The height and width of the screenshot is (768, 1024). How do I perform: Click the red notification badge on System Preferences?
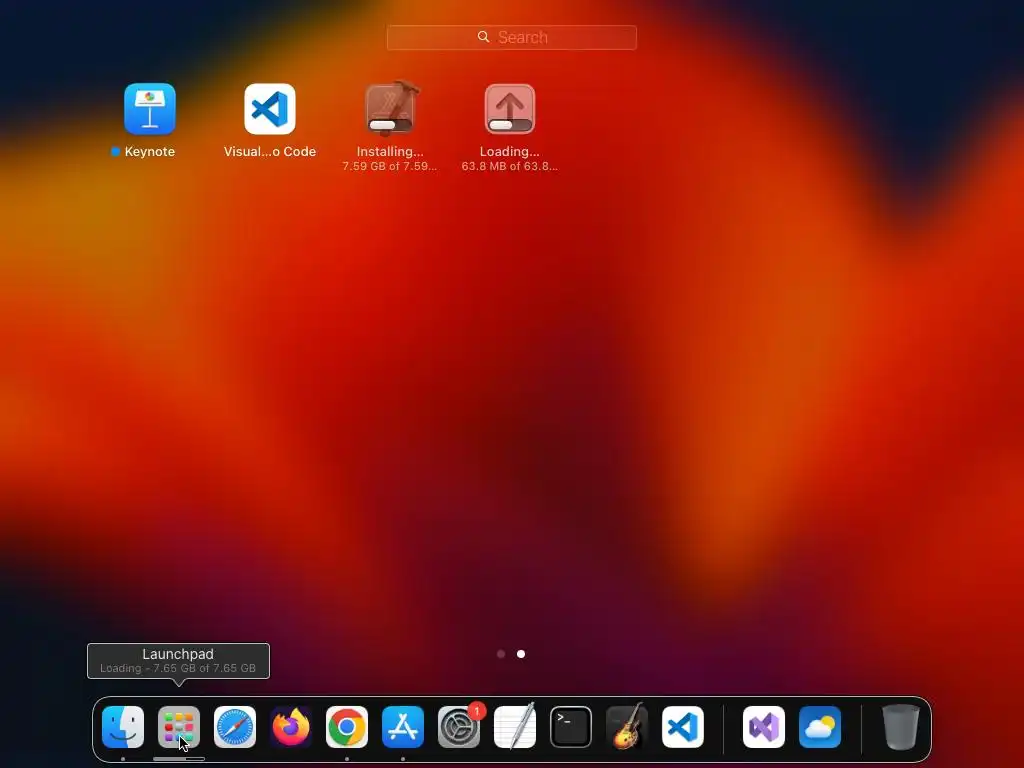click(x=477, y=711)
